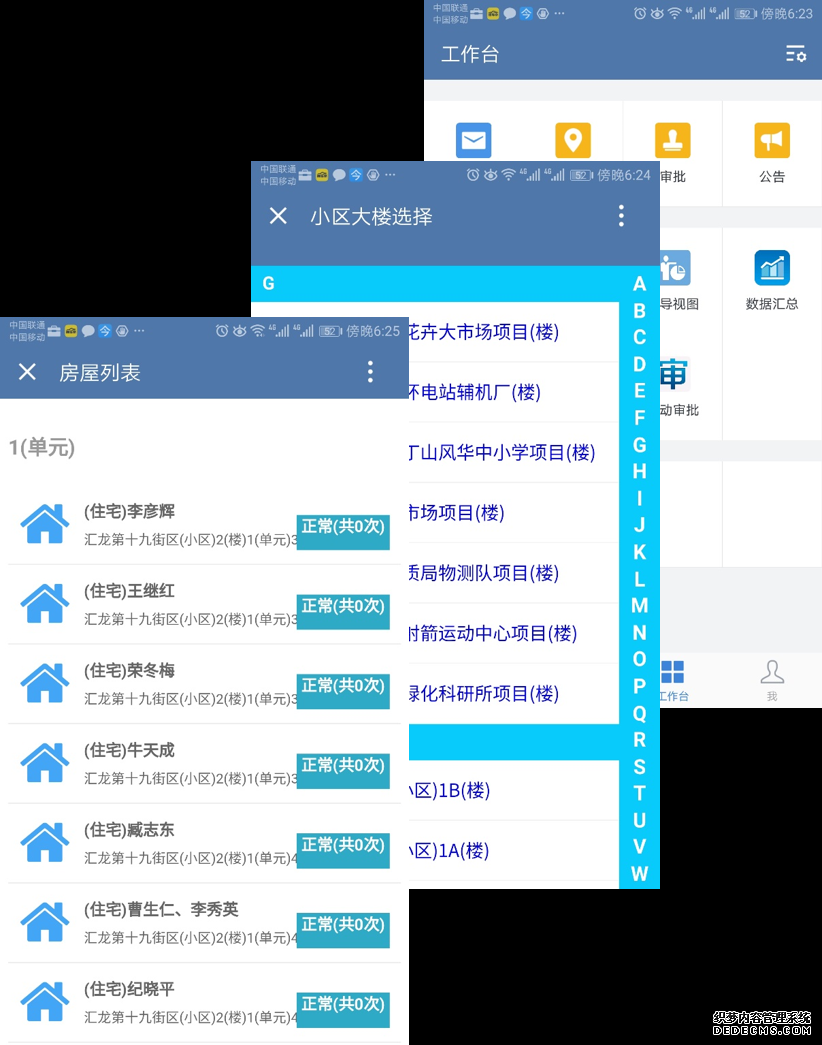Image resolution: width=822 pixels, height=1045 pixels.
Task: Close the 小区大楼选择 screen with the X
Action: [278, 215]
